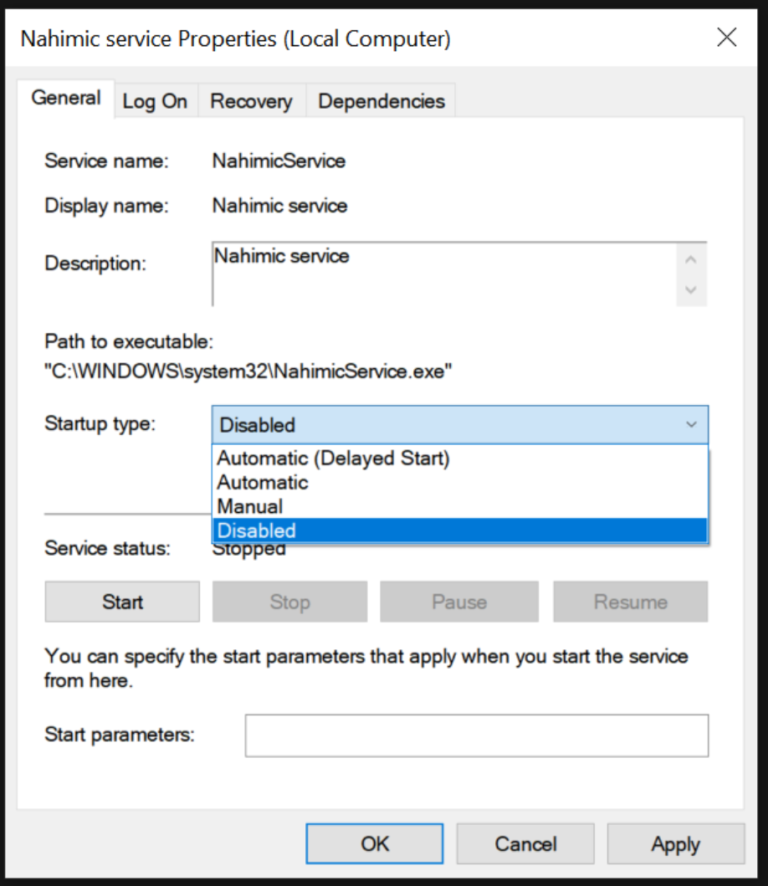
Task: Pick Manual in the startup type list
Action: 250,506
